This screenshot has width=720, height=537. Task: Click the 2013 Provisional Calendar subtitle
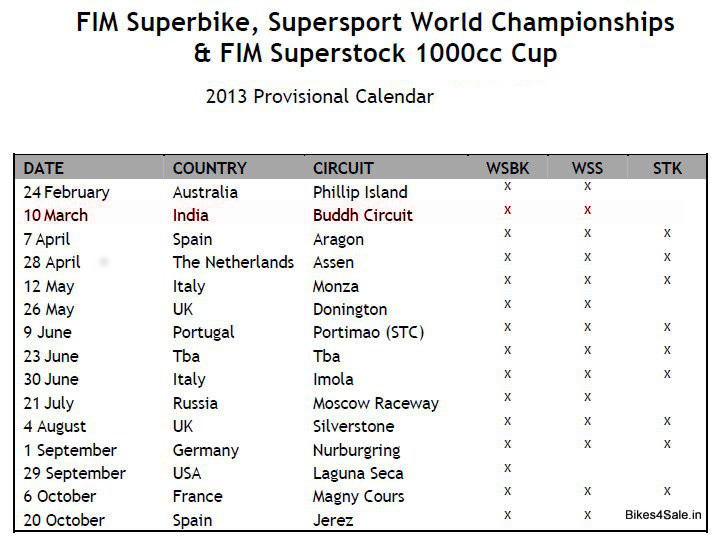click(x=319, y=97)
